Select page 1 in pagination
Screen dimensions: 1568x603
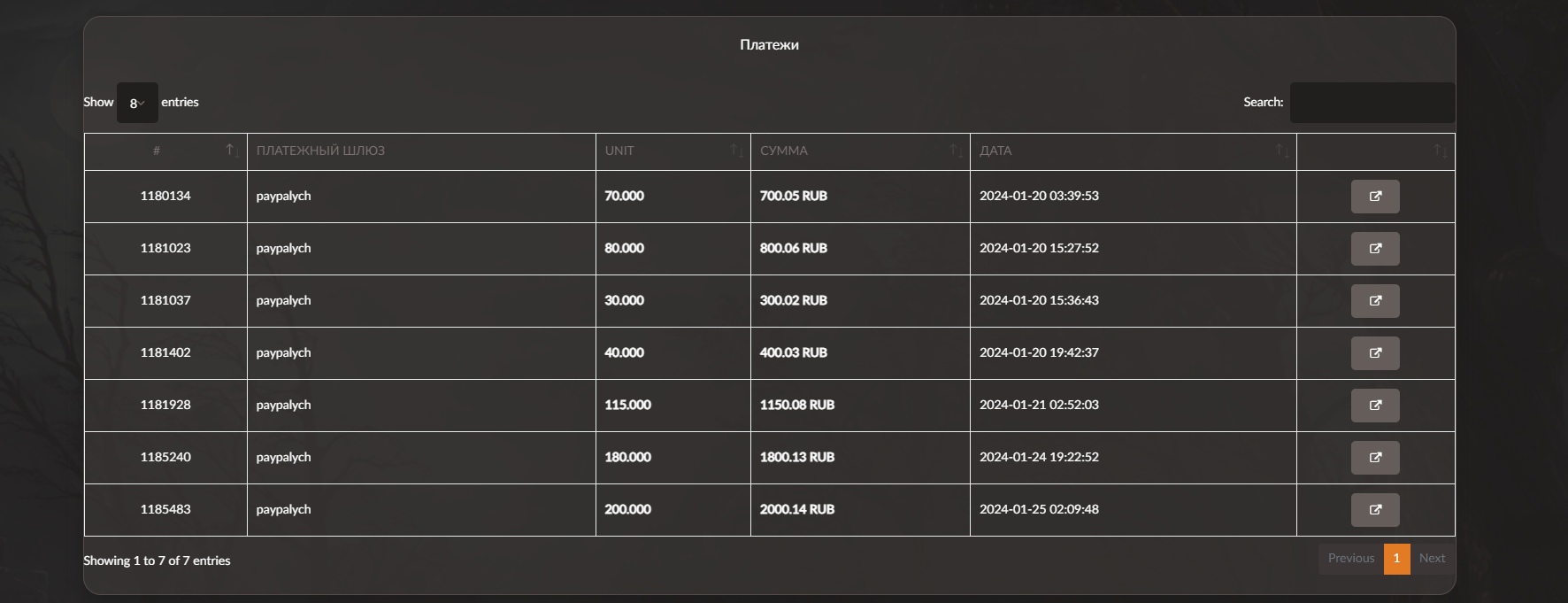(1396, 559)
